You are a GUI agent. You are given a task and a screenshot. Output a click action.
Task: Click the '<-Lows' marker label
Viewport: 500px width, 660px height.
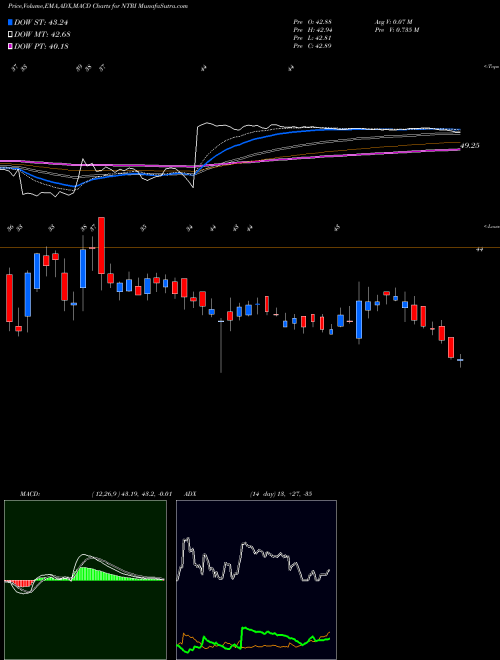click(492, 226)
